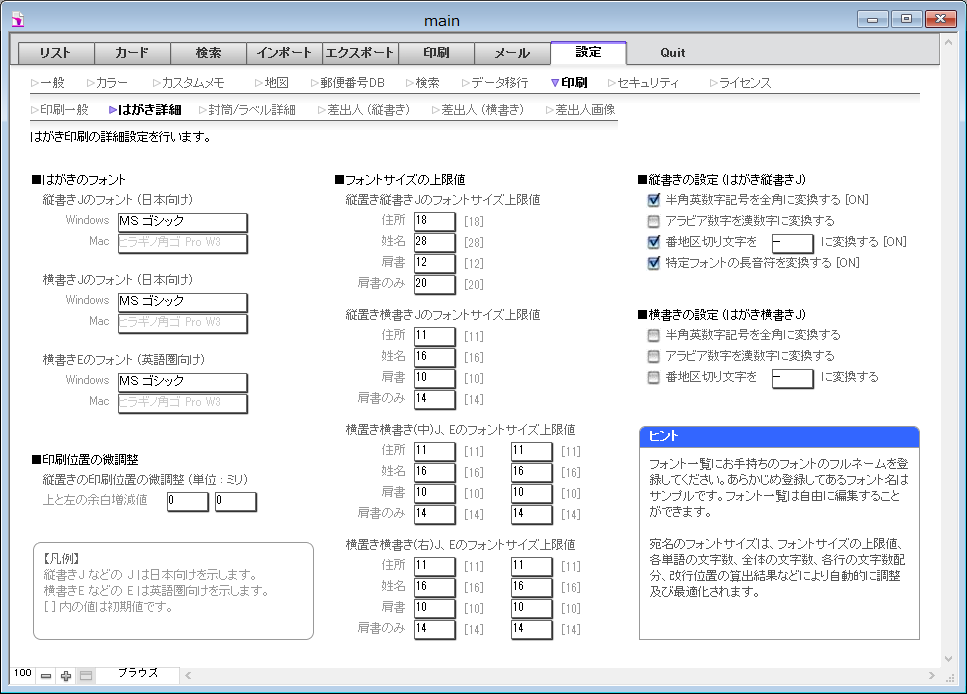Toggle the status toolbar show/hide icon

tap(86, 676)
